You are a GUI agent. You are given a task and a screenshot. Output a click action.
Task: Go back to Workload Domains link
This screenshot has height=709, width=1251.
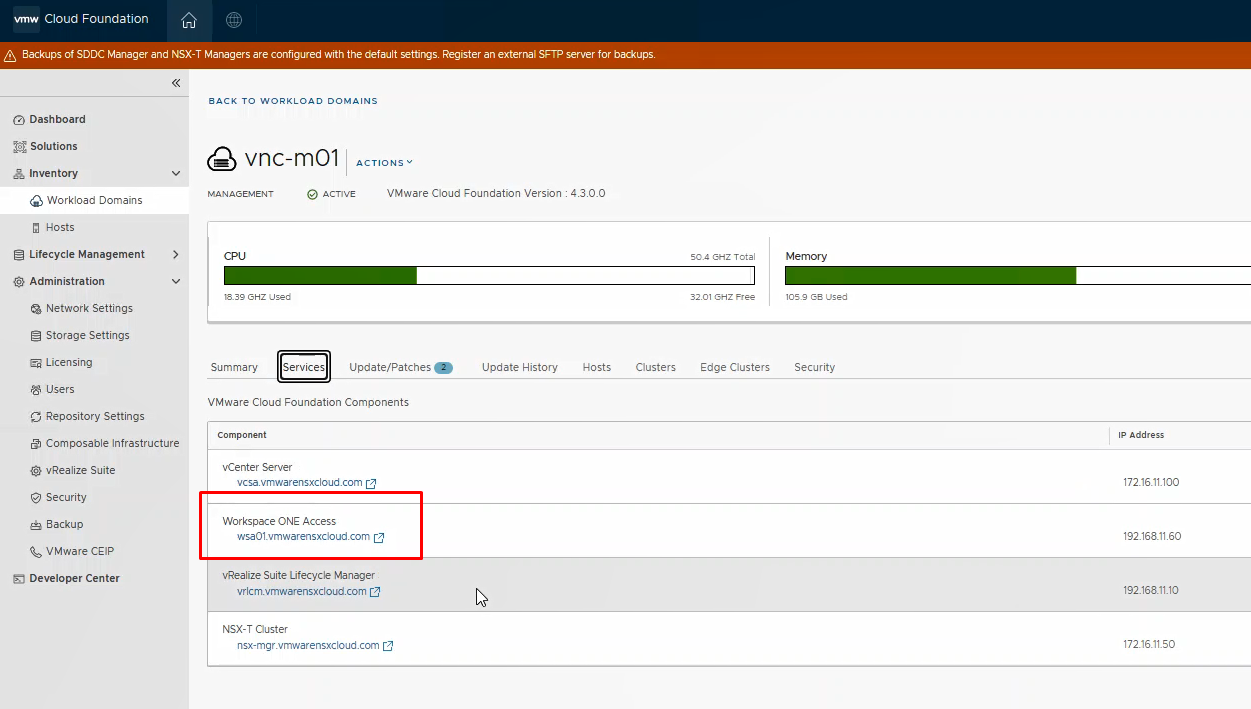tap(293, 101)
